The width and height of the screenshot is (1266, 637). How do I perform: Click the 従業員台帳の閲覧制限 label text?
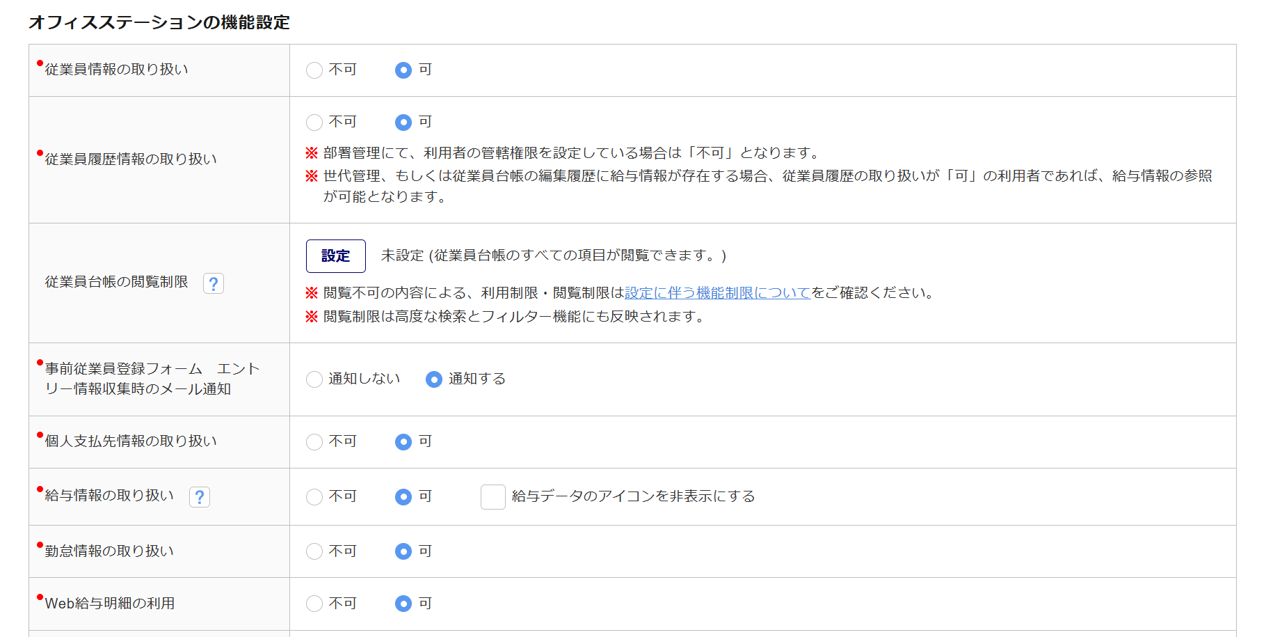[116, 282]
